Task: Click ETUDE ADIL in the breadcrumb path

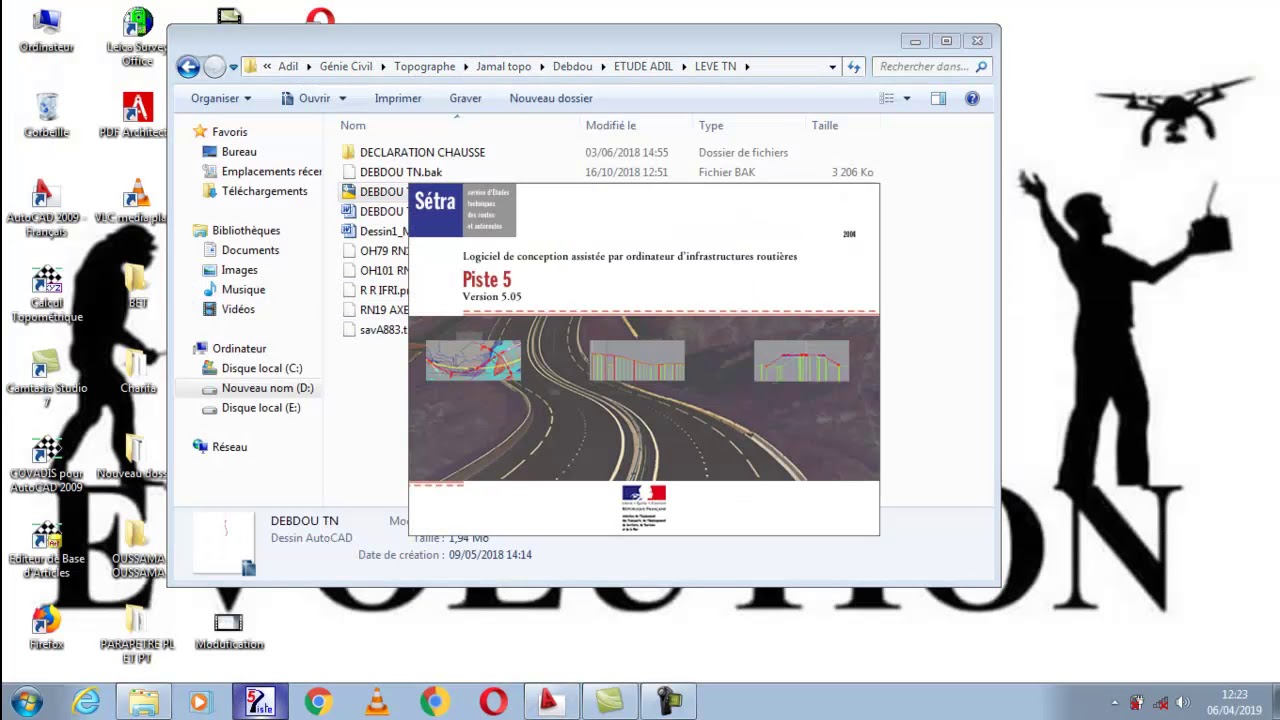Action: coord(643,67)
